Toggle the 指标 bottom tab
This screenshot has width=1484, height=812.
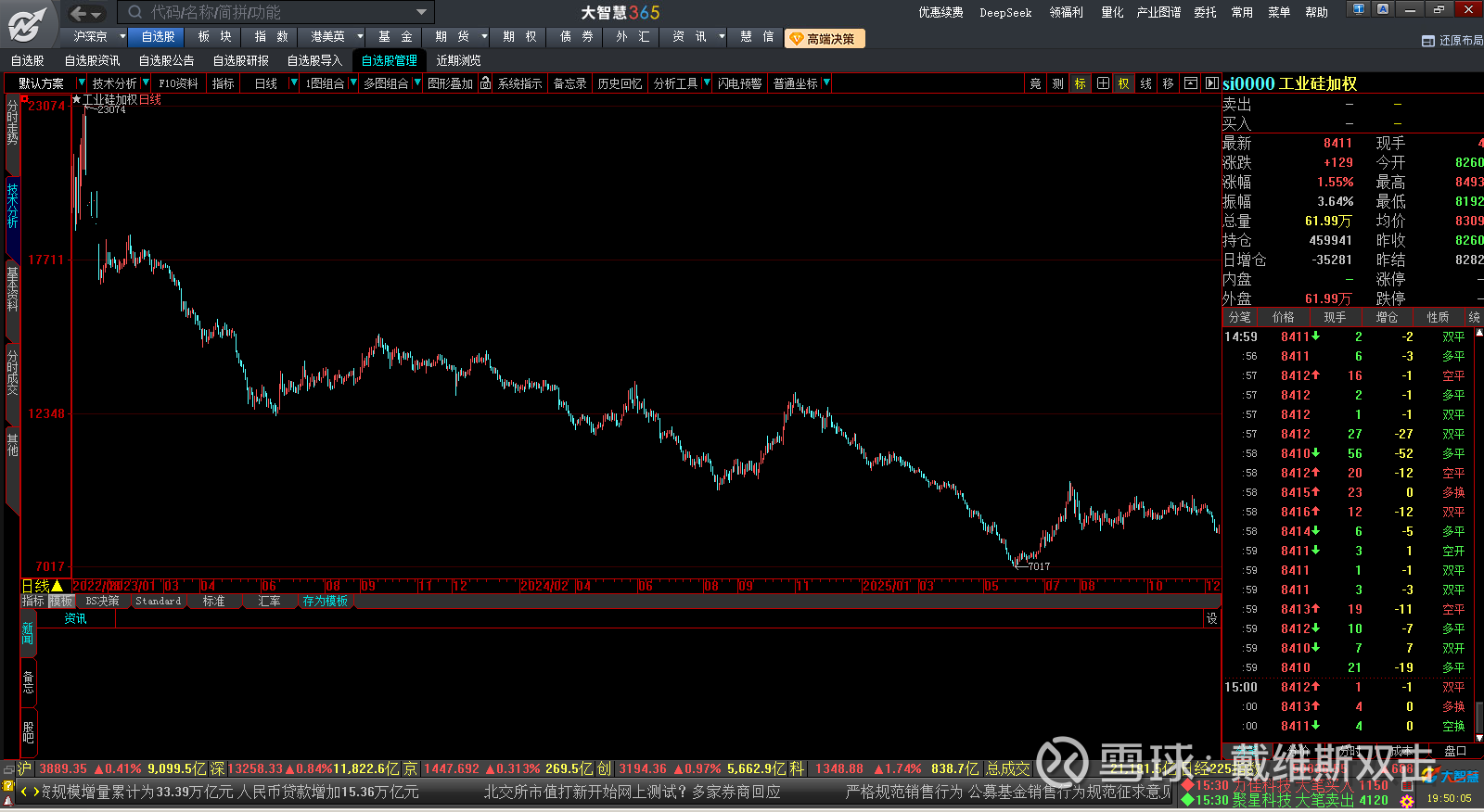[33, 602]
